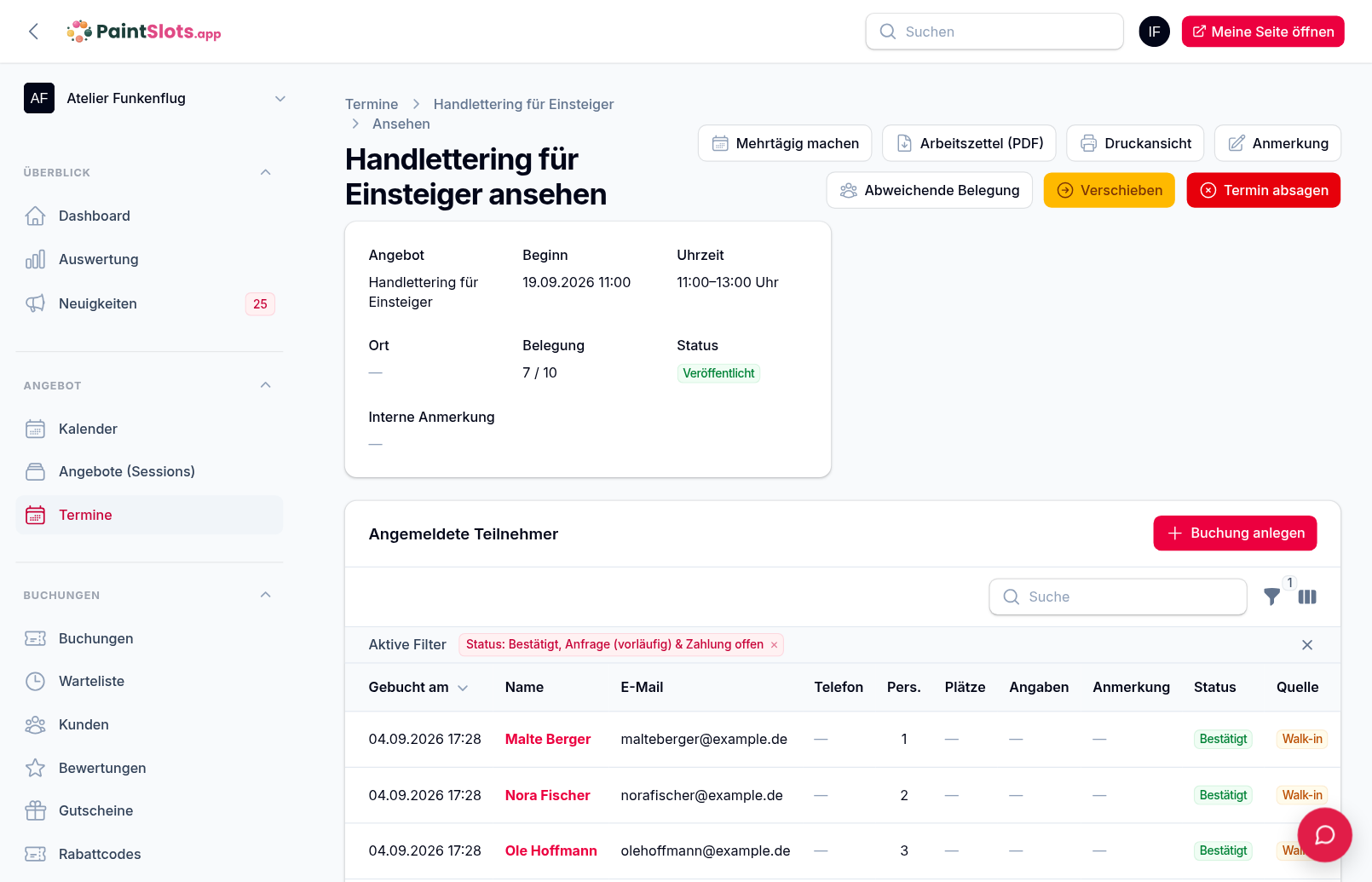Click the Verschieben button
Image resolution: width=1372 pixels, height=882 pixels.
(1110, 190)
